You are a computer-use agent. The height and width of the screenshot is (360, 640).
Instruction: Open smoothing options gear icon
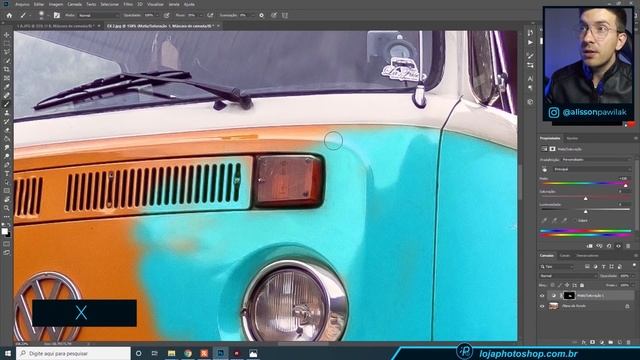(262, 15)
